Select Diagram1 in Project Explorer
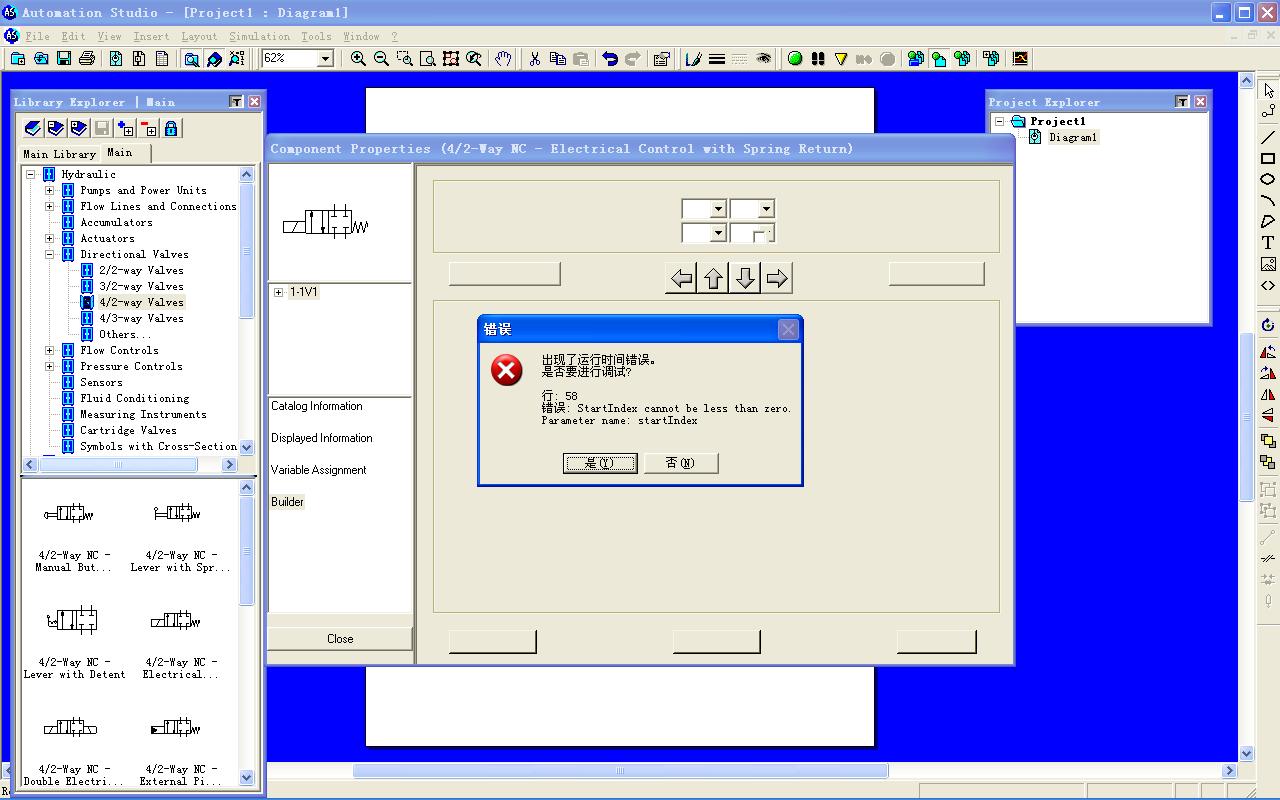The width and height of the screenshot is (1280, 800). (1073, 137)
